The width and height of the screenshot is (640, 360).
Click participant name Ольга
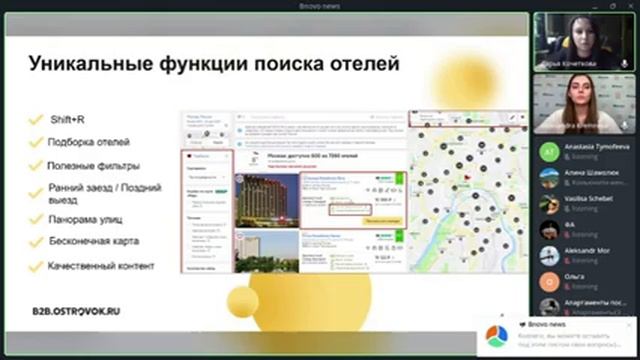574,276
